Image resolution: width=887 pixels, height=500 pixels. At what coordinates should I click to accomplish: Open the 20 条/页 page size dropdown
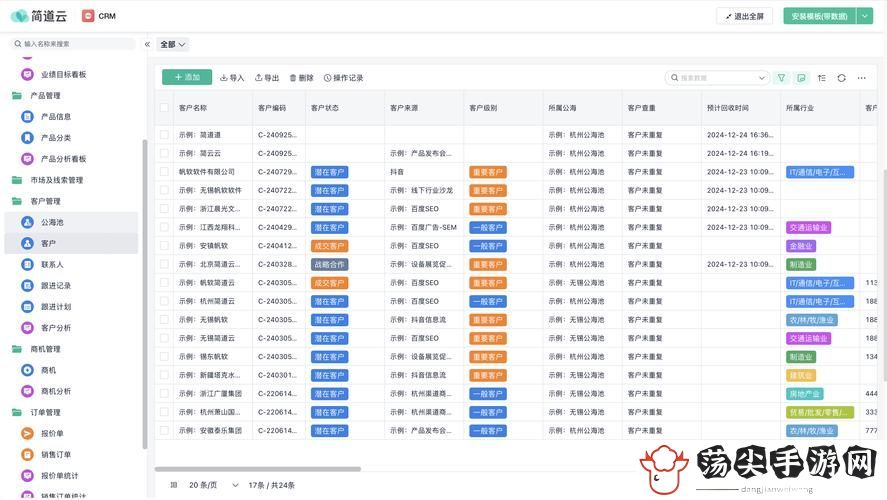[213, 485]
